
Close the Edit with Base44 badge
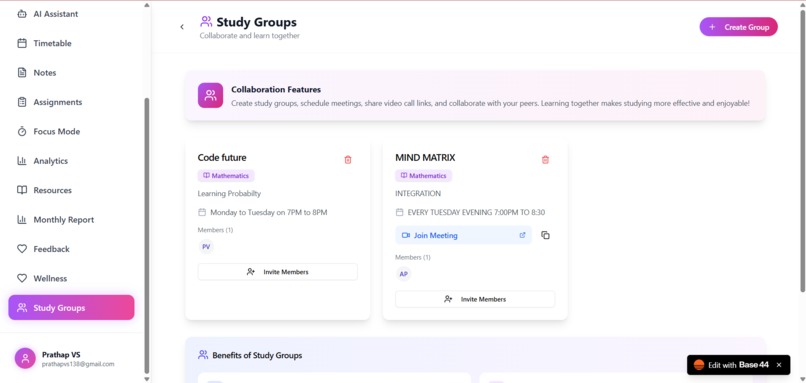point(779,364)
